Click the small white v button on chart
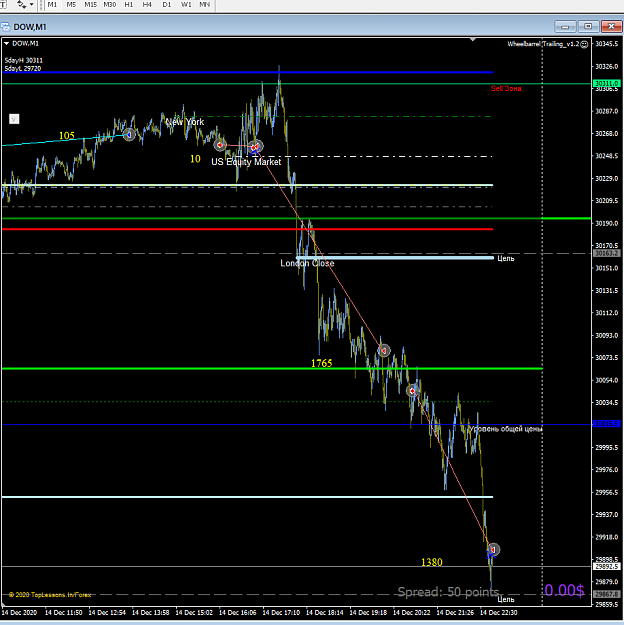624x625 pixels. click(x=14, y=119)
